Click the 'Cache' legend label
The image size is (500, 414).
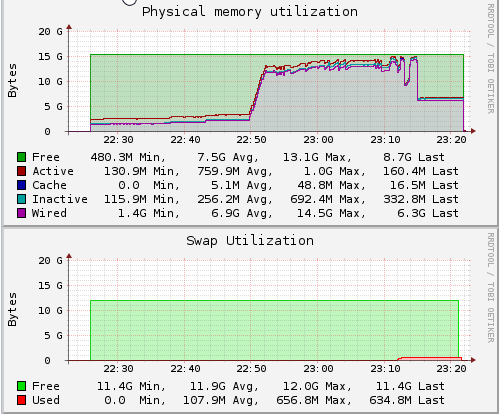point(49,185)
